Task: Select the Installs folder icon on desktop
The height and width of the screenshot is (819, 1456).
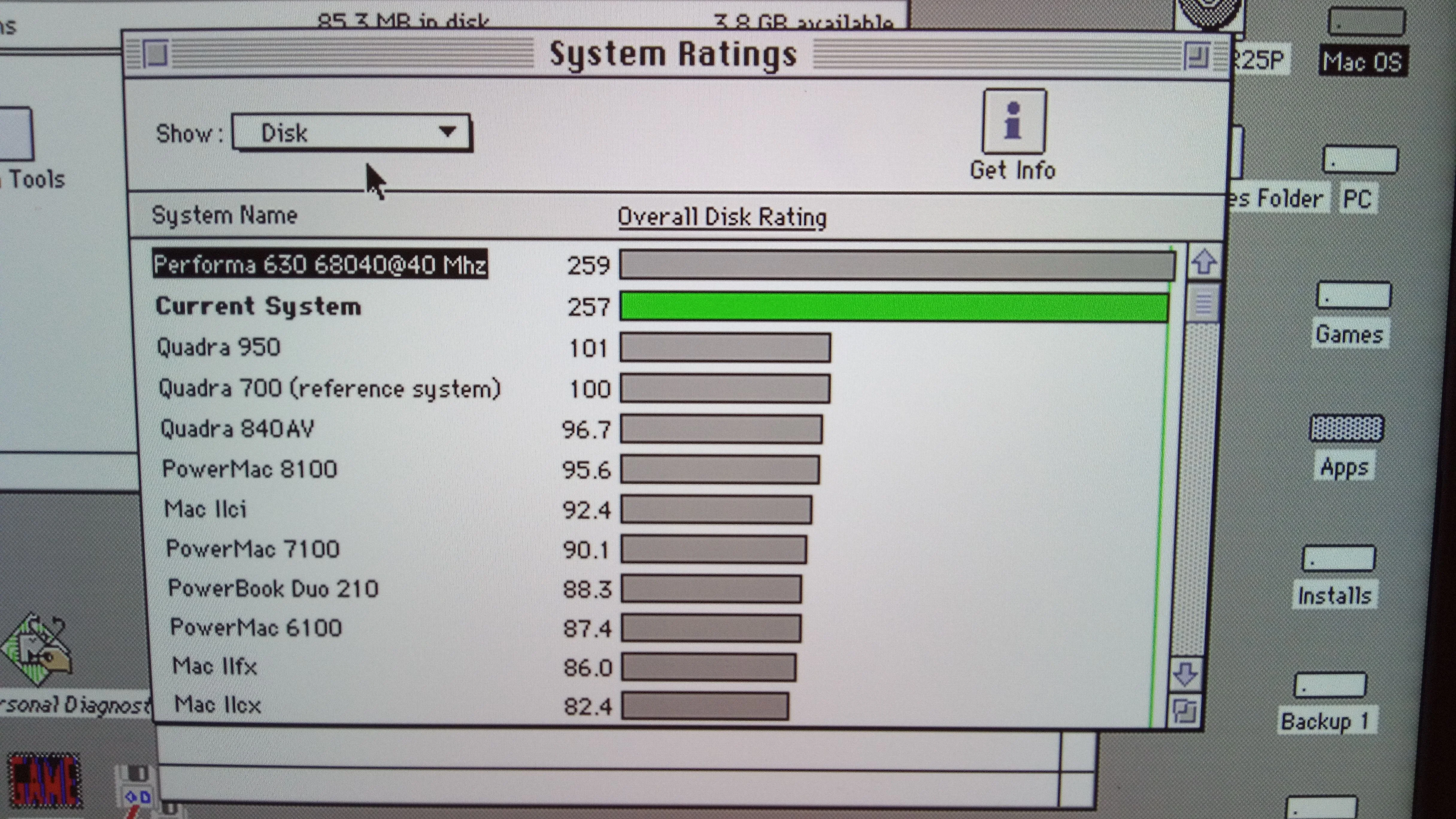Action: (x=1338, y=559)
